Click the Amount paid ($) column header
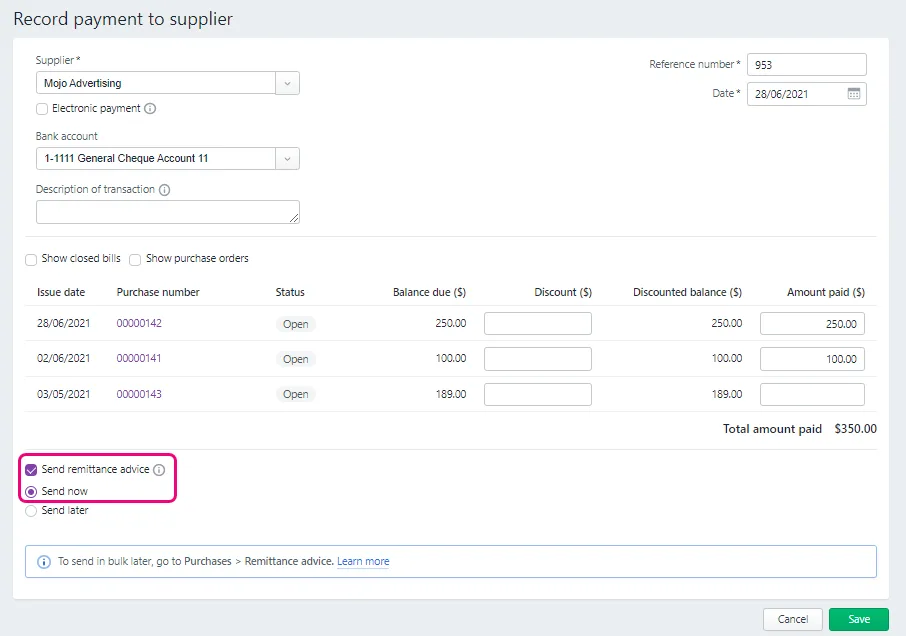Viewport: 906px width, 636px height. (x=826, y=292)
